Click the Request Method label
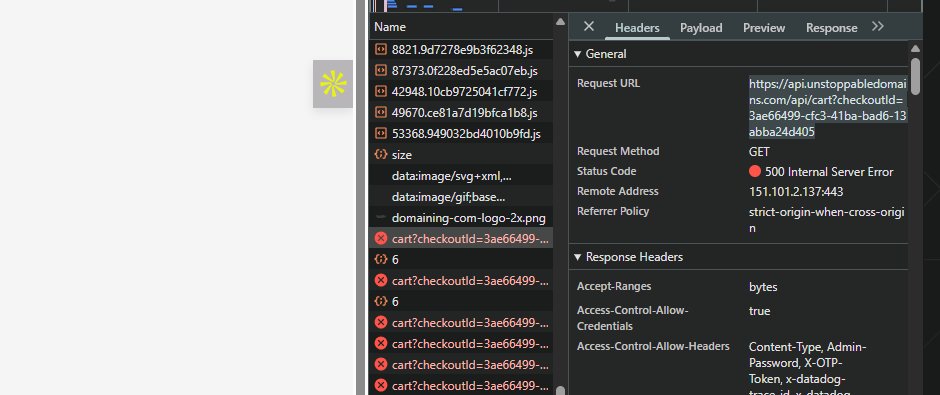This screenshot has height=395, width=940. click(618, 151)
